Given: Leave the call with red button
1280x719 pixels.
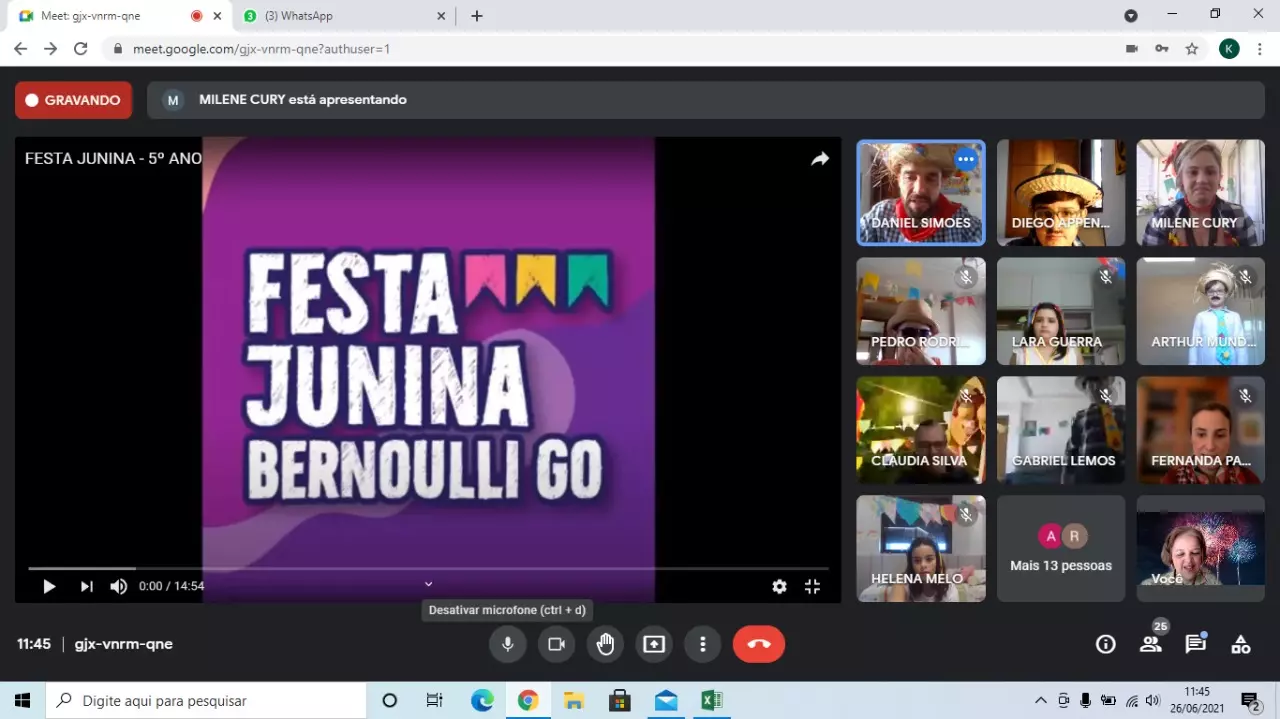Looking at the screenshot, I should tap(758, 644).
